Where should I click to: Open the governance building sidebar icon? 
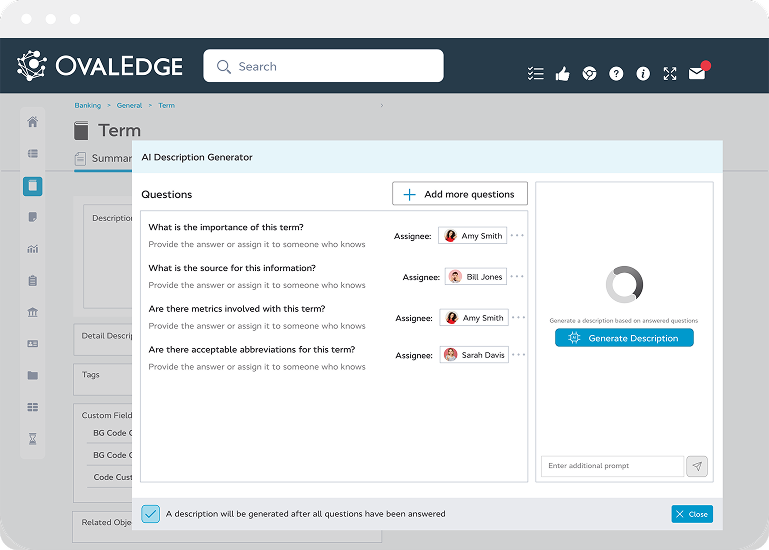[32, 312]
